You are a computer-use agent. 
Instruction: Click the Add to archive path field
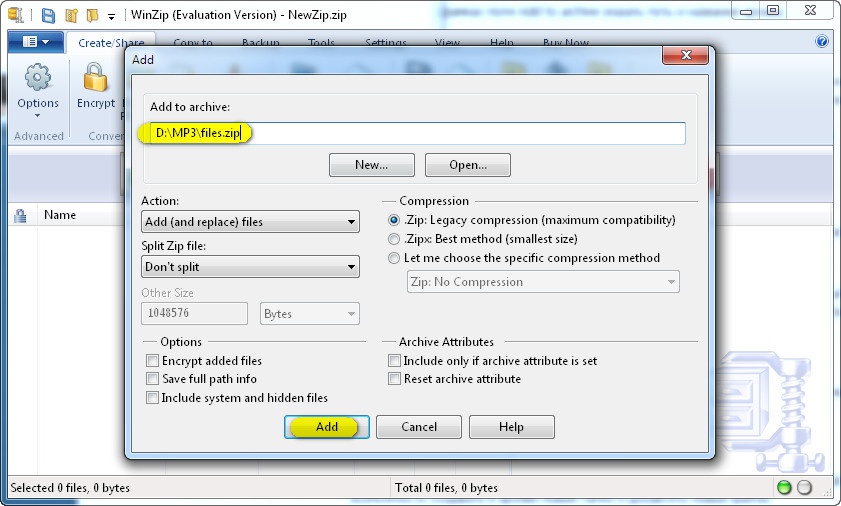(417, 133)
